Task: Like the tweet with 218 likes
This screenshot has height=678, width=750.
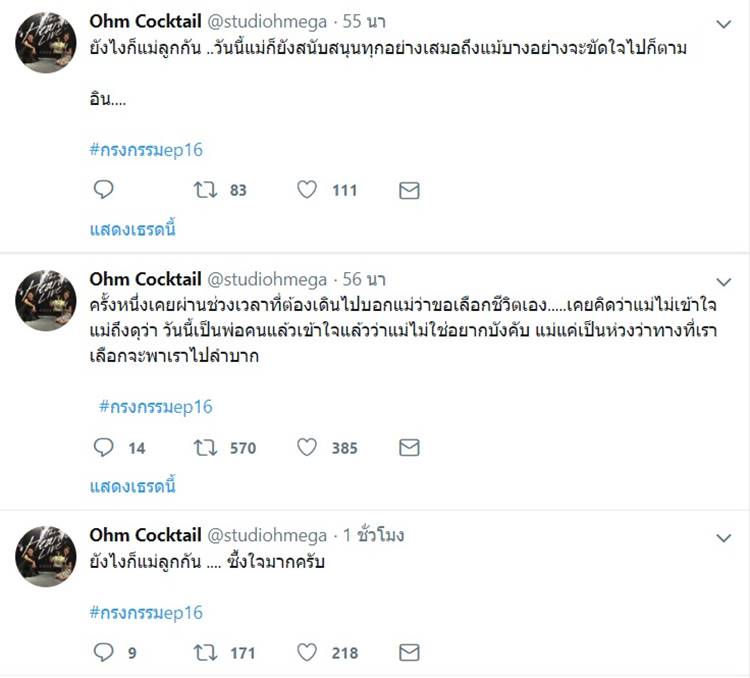Action: click(307, 652)
